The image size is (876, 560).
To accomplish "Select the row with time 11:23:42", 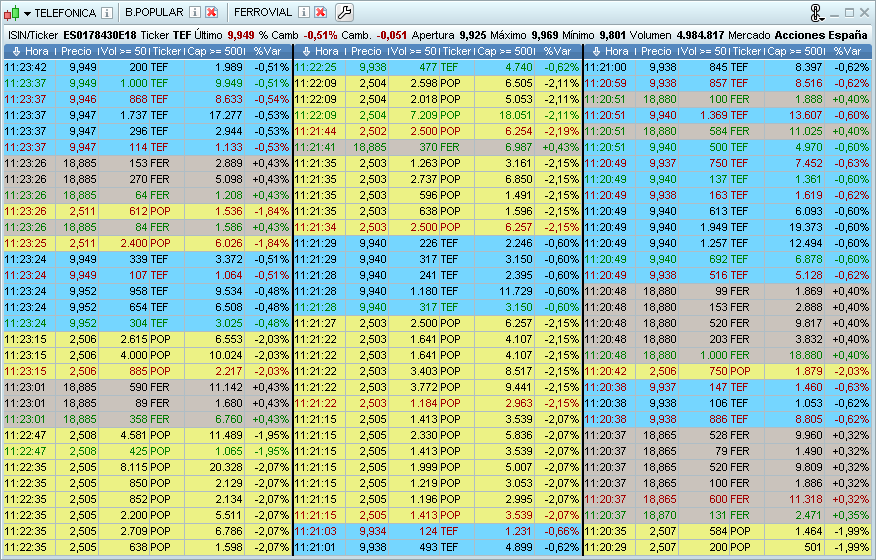I will point(147,67).
